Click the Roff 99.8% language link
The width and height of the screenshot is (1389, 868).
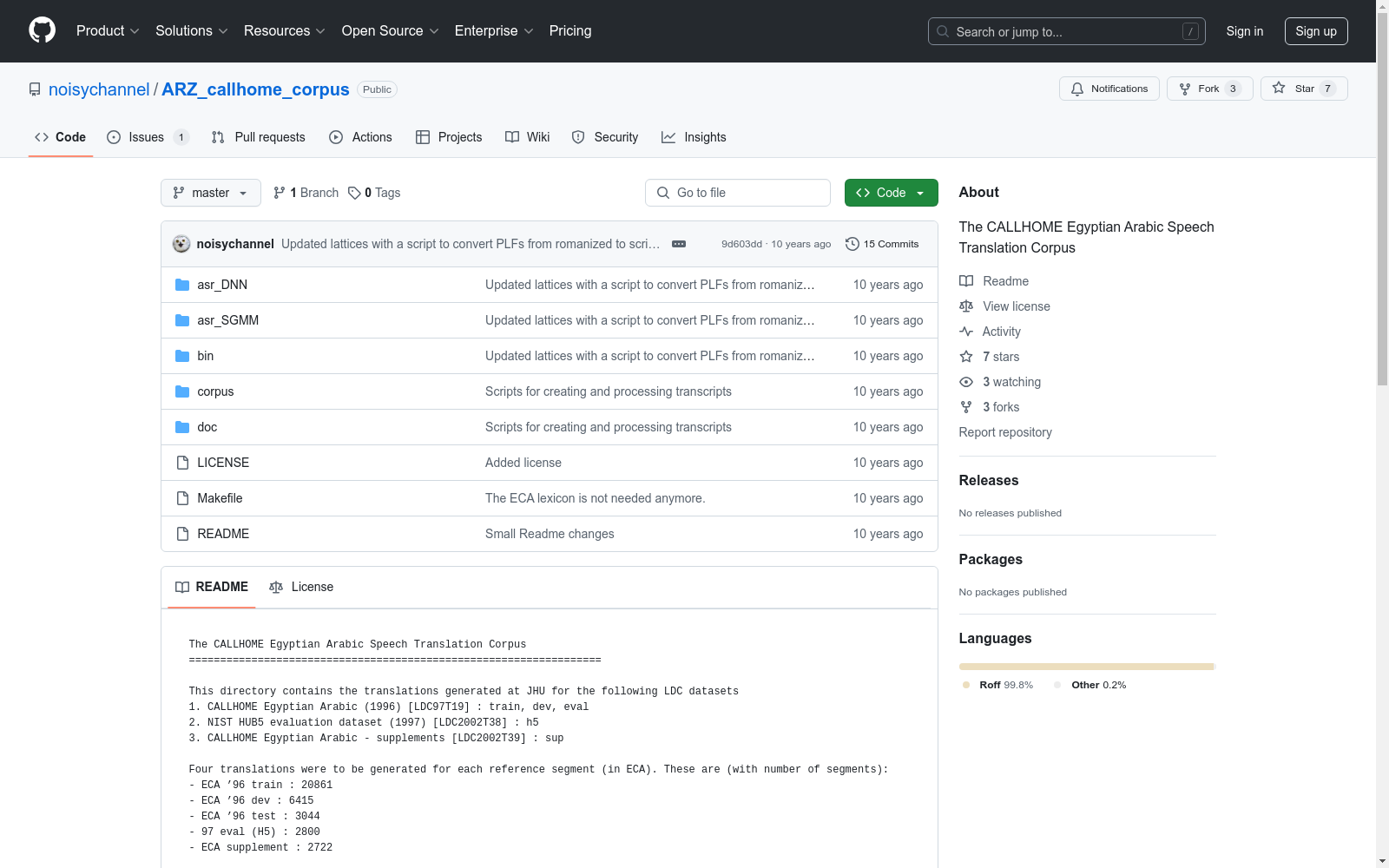[x=998, y=685]
